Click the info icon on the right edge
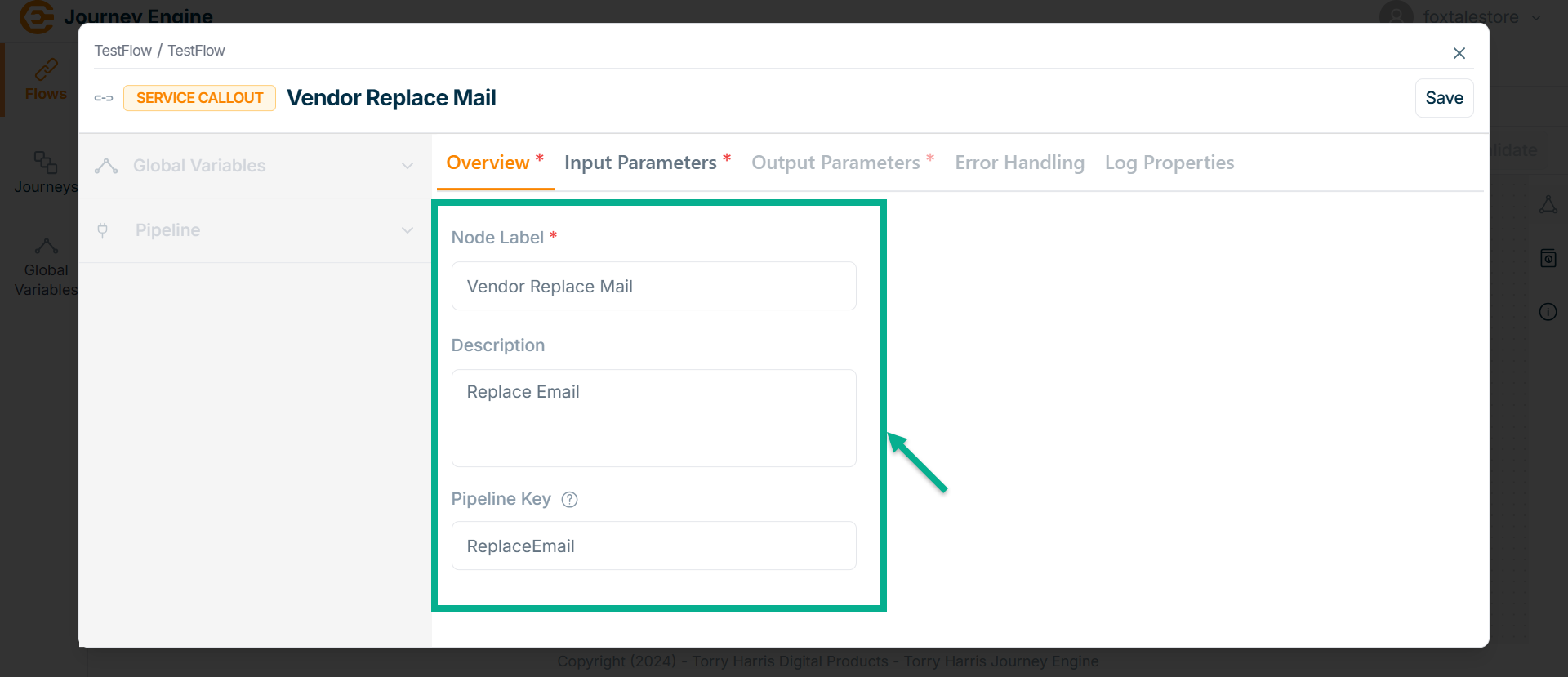Image resolution: width=1568 pixels, height=677 pixels. coord(1548,312)
